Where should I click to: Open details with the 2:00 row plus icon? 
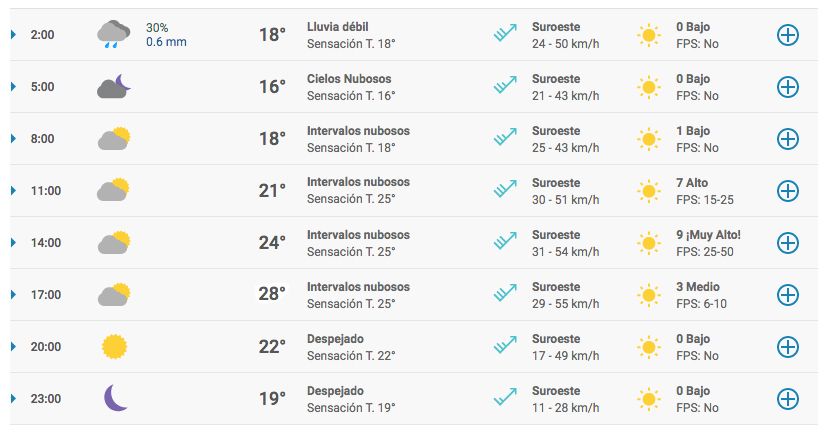(x=788, y=35)
